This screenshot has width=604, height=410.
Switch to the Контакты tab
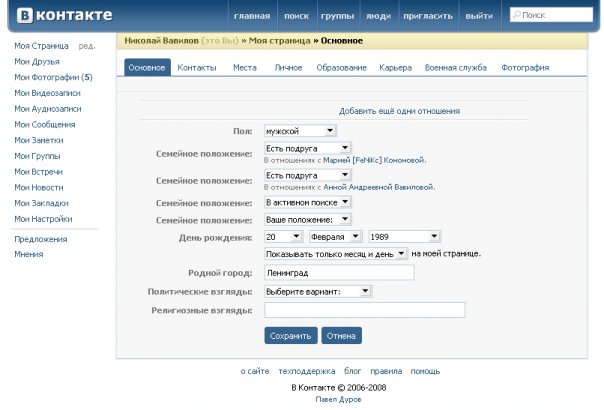point(197,68)
